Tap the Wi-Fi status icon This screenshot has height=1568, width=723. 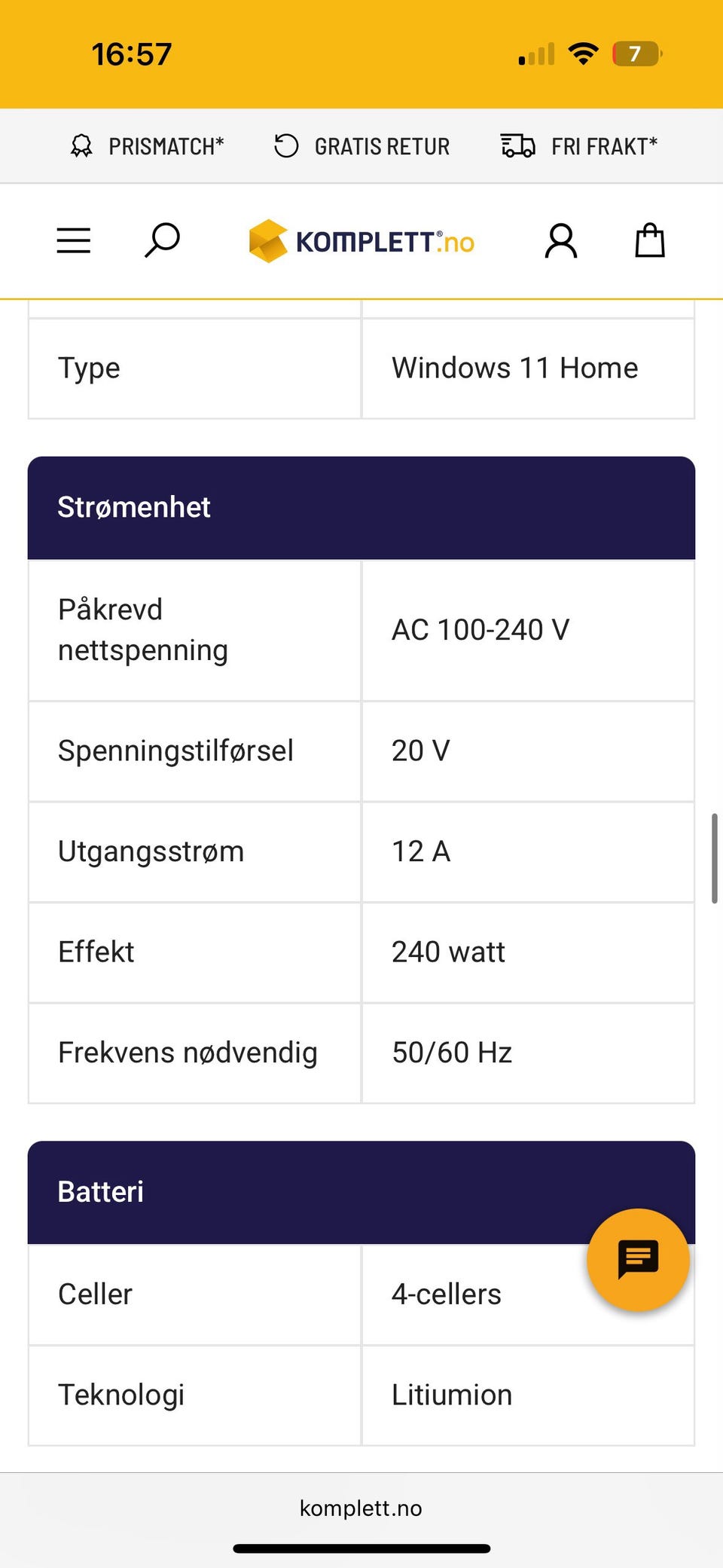click(582, 54)
